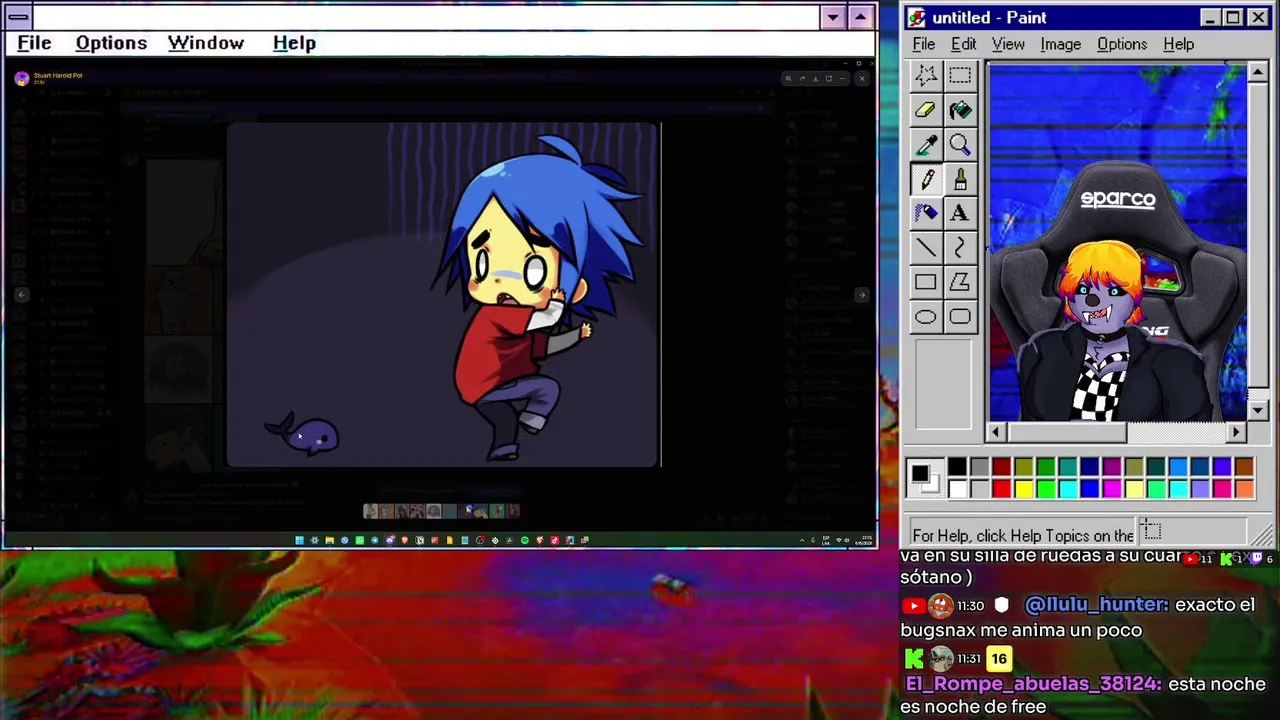Viewport: 1280px width, 720px height.
Task: Select the Rounded Rectangle tool in Paint
Action: tap(960, 317)
